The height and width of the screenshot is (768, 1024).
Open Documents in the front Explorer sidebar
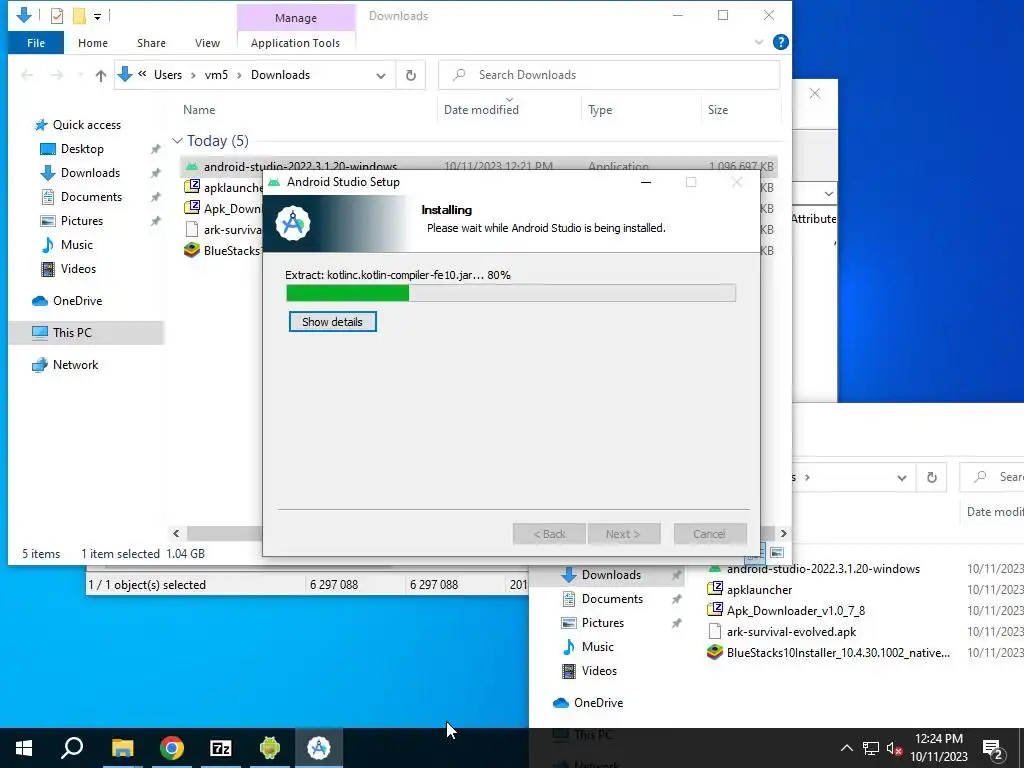click(x=91, y=197)
